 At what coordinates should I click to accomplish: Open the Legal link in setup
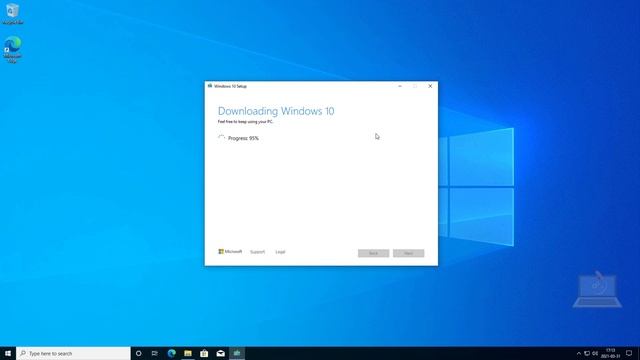[280, 252]
